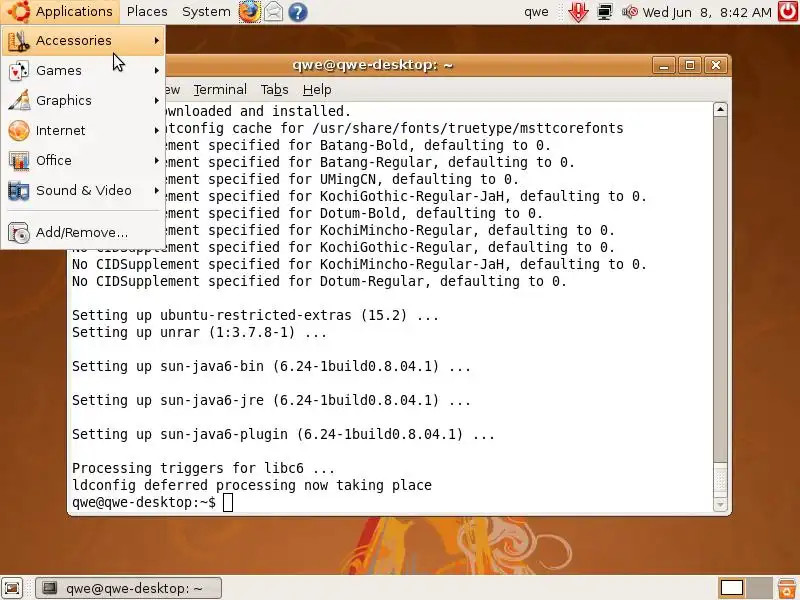Minimize the qwe@qwe-desktop terminal window
The image size is (800, 600).
(664, 65)
